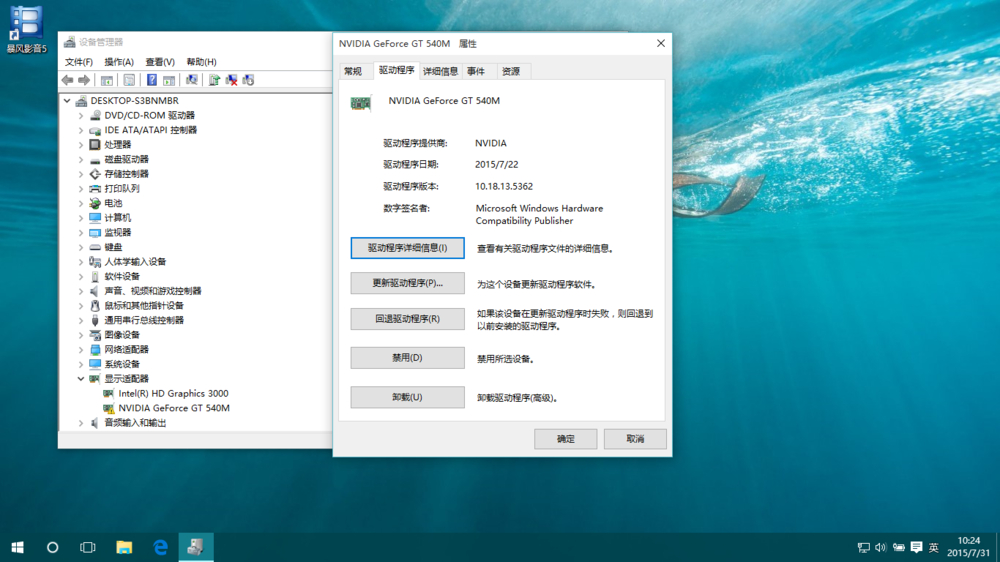Viewport: 1000px width, 562px height.
Task: Expand the IDE ATA/ATAPI 控制器 node
Action: 81,130
